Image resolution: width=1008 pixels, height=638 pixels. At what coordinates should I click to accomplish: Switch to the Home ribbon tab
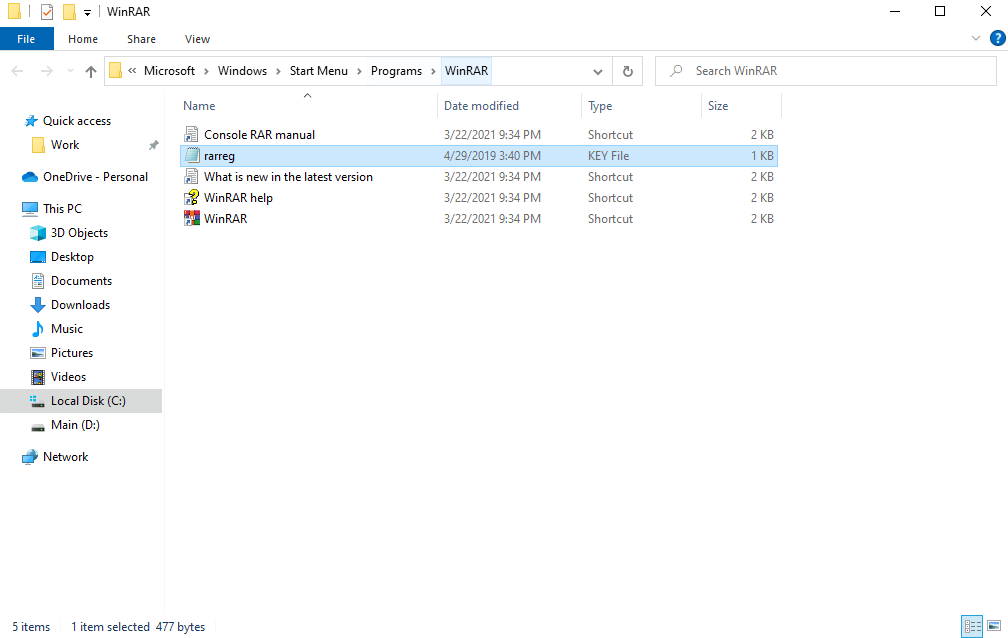(83, 39)
